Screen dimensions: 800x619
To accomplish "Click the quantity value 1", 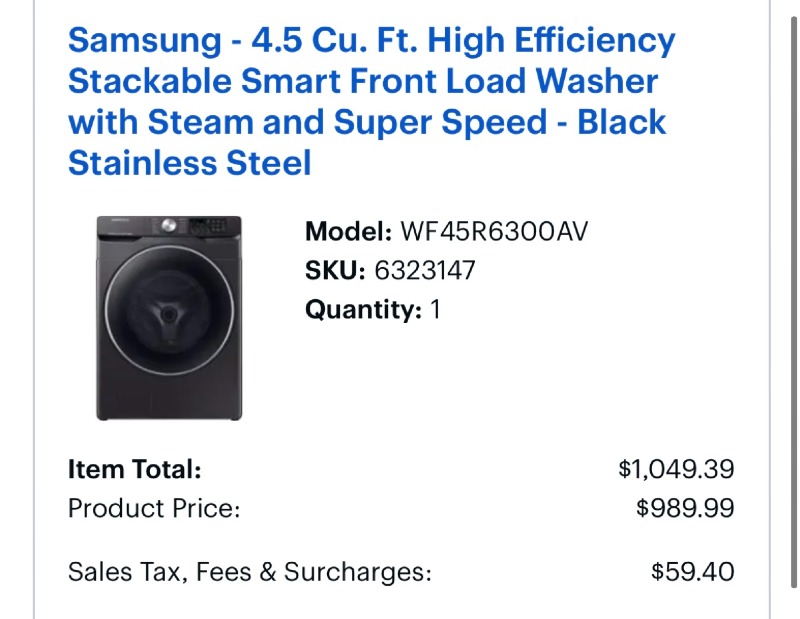I will (x=435, y=309).
